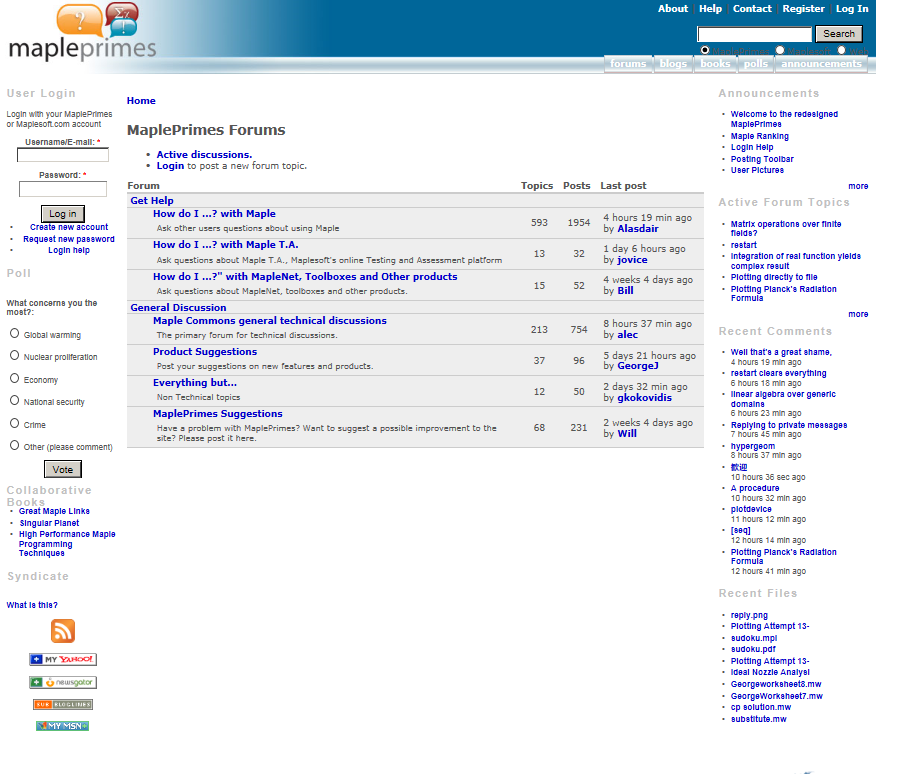Add feed via My Yahoo badge
This screenshot has width=921, height=774.
click(63, 659)
